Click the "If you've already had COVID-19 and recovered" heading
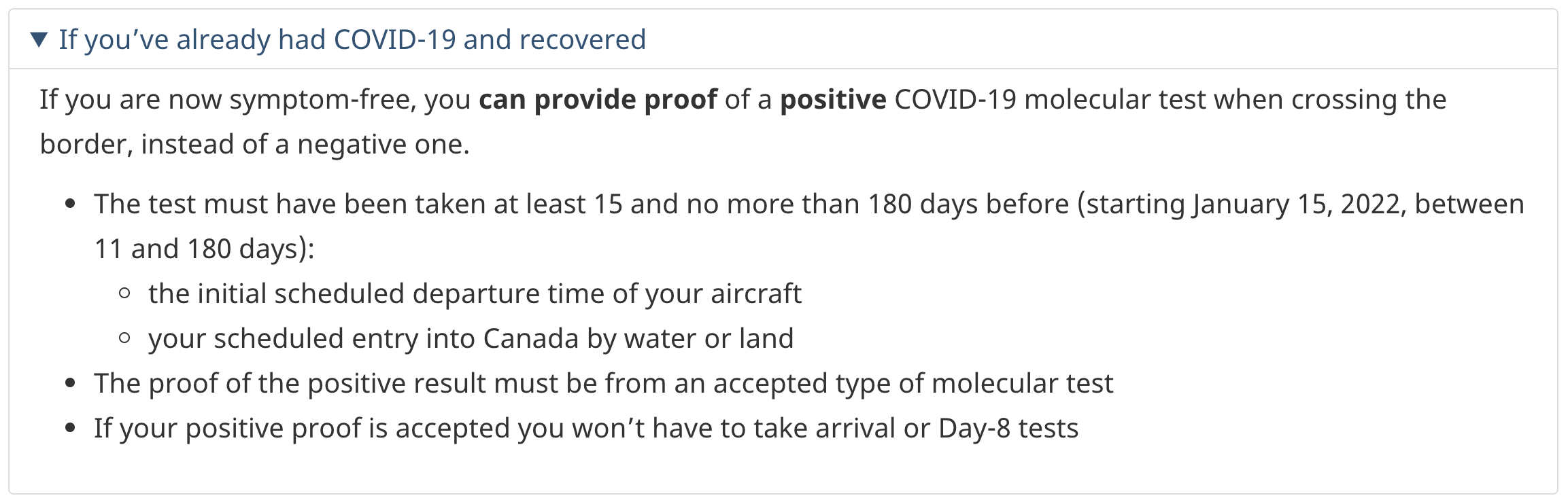Viewport: 1568px width, 500px height. pyautogui.click(x=352, y=40)
